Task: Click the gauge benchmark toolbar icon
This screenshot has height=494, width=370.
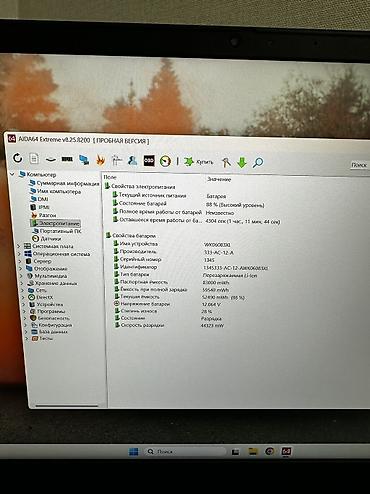Action: tap(165, 161)
